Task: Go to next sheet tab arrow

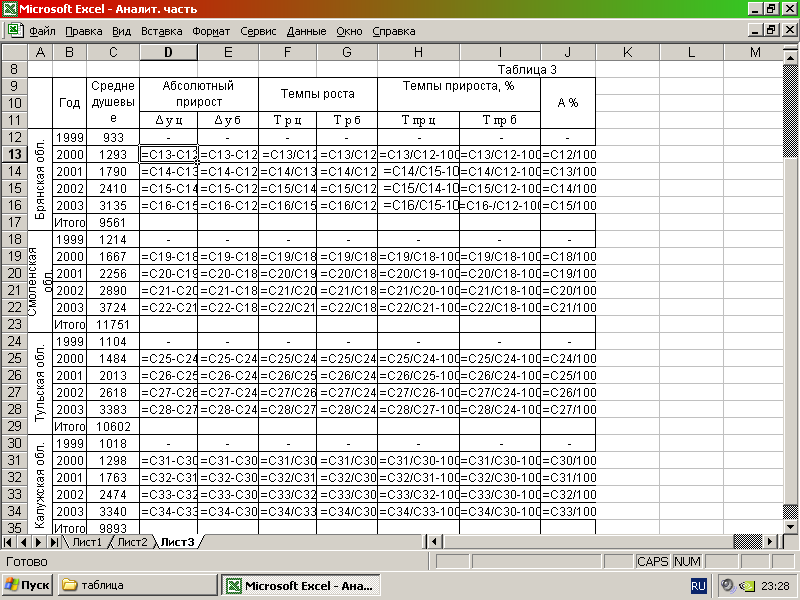Action: point(38,542)
